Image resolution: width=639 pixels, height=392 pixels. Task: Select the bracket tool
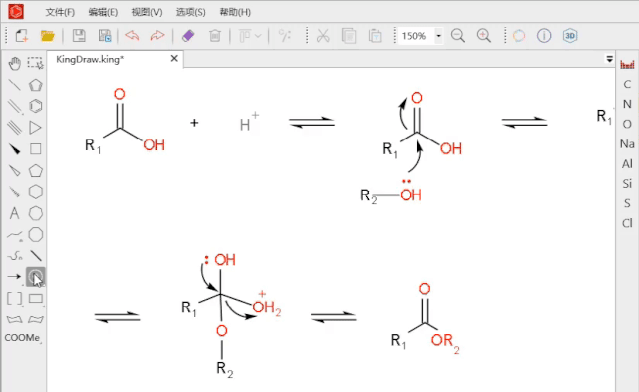click(x=15, y=298)
